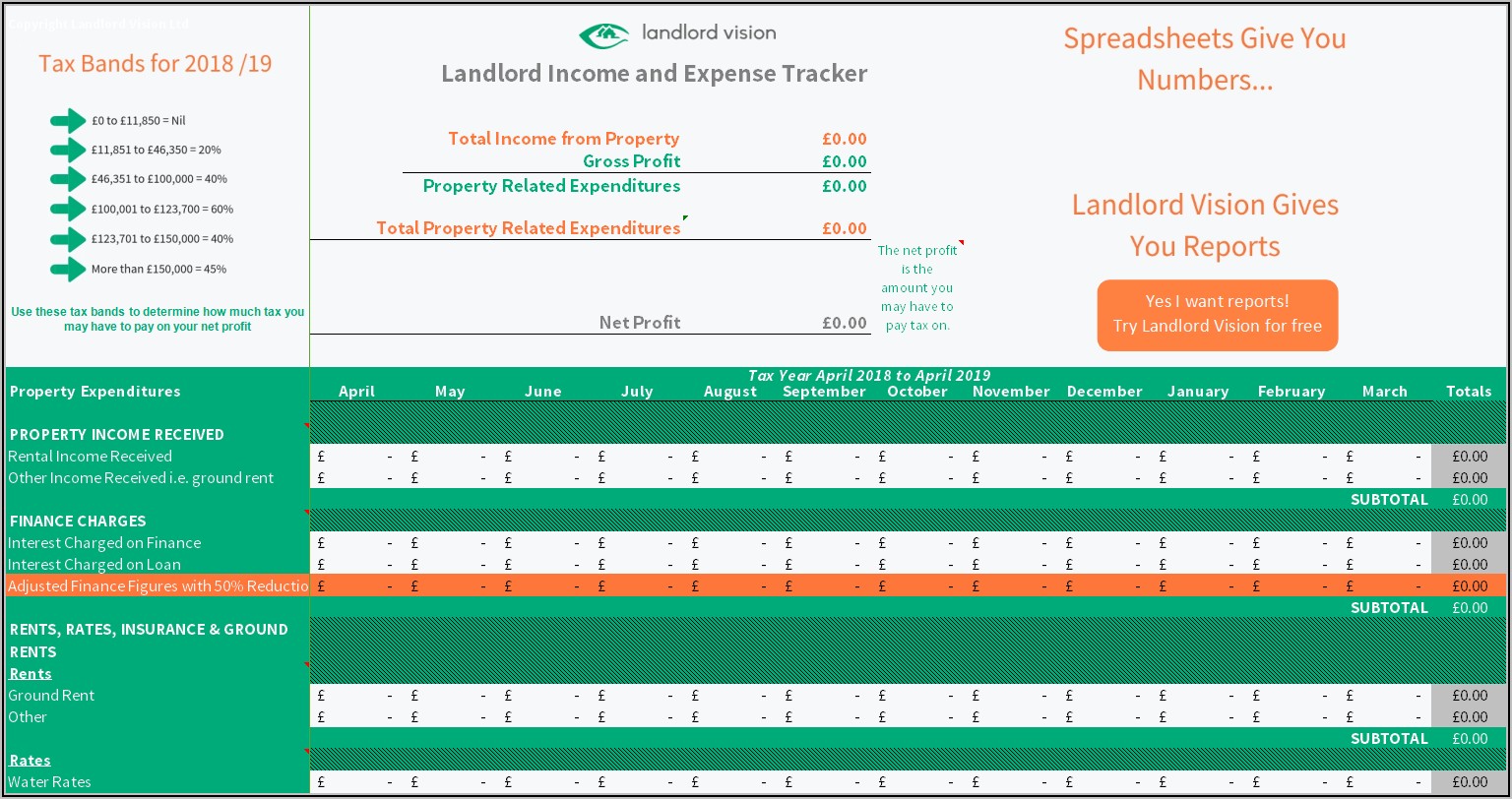The height and width of the screenshot is (799, 1512).
Task: Click the arrow beside £123,701 to £150,000 band
Action: tap(68, 239)
